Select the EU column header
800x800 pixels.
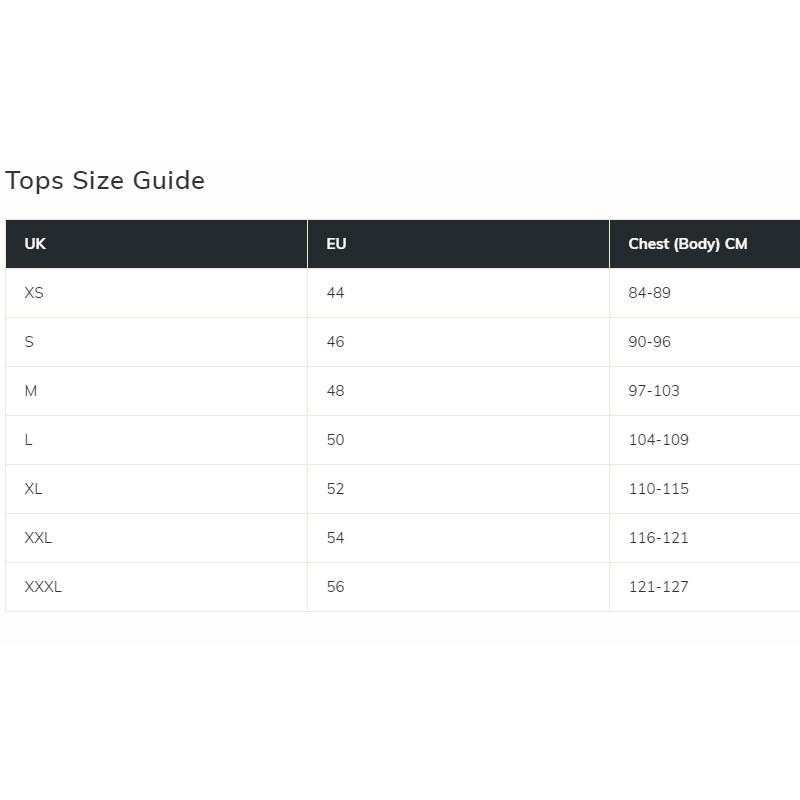pyautogui.click(x=458, y=244)
